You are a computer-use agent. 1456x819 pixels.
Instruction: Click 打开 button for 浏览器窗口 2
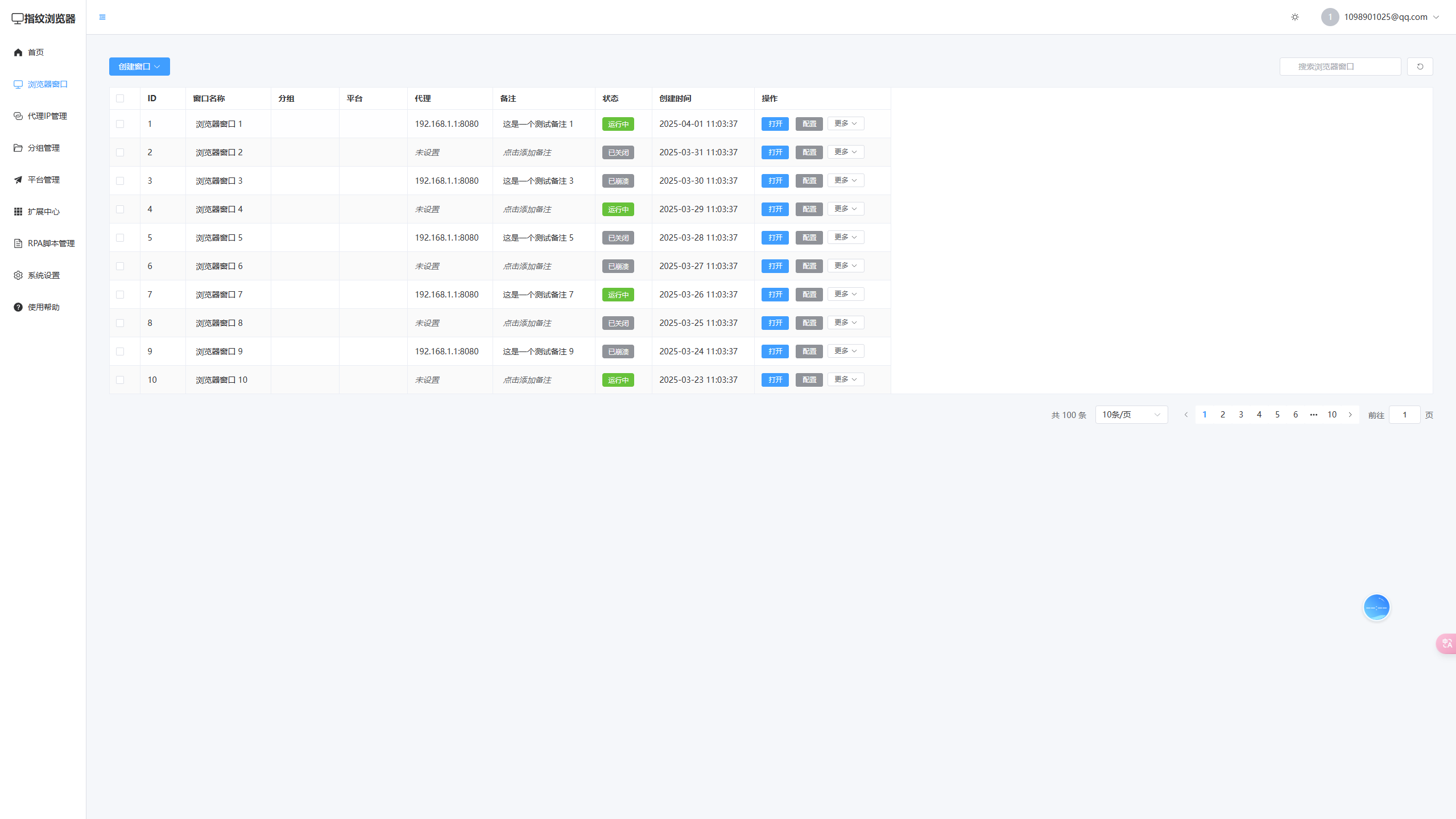(775, 152)
